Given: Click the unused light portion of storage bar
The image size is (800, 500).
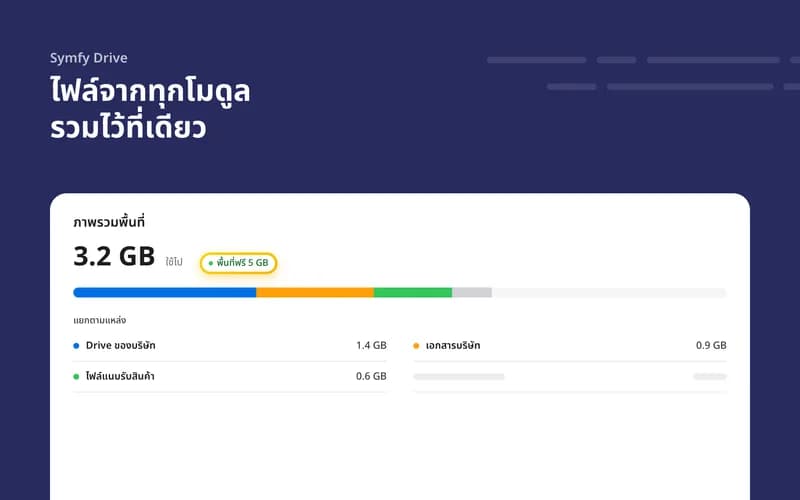Looking at the screenshot, I should (x=609, y=292).
